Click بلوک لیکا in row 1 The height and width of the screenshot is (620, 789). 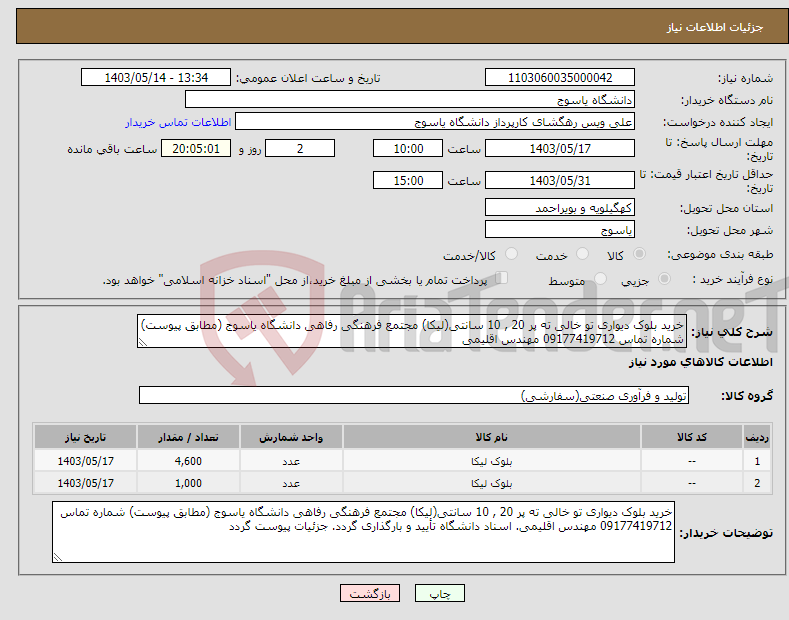492,461
